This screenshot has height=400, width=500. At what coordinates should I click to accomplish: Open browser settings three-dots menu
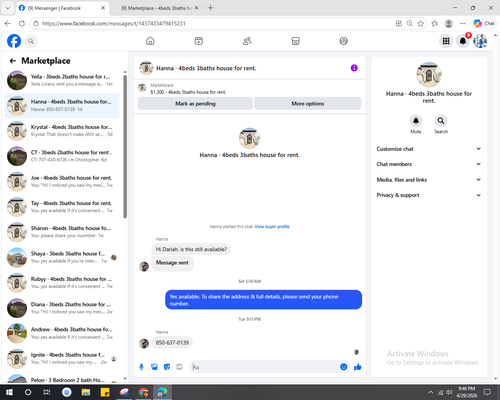click(x=463, y=23)
